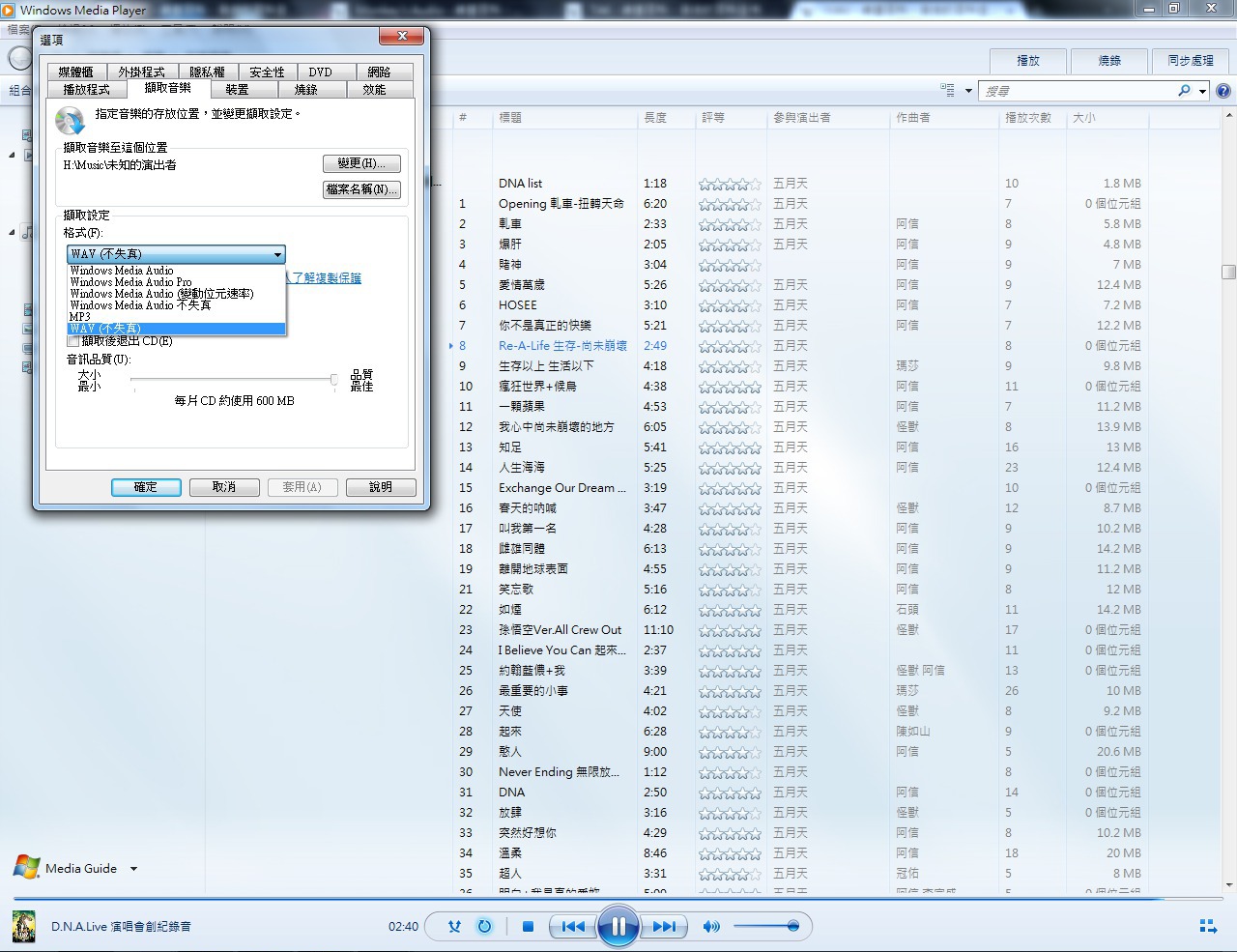Click the search input field
Screen dimensions: 1237x952
(1076, 91)
